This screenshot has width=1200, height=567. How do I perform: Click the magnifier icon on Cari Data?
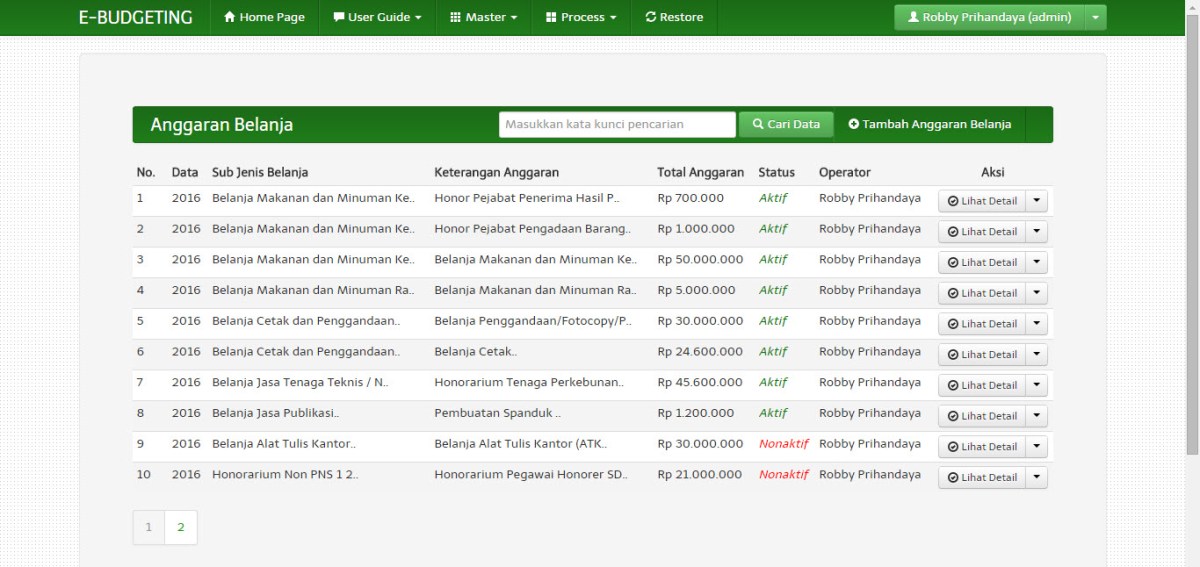(757, 124)
